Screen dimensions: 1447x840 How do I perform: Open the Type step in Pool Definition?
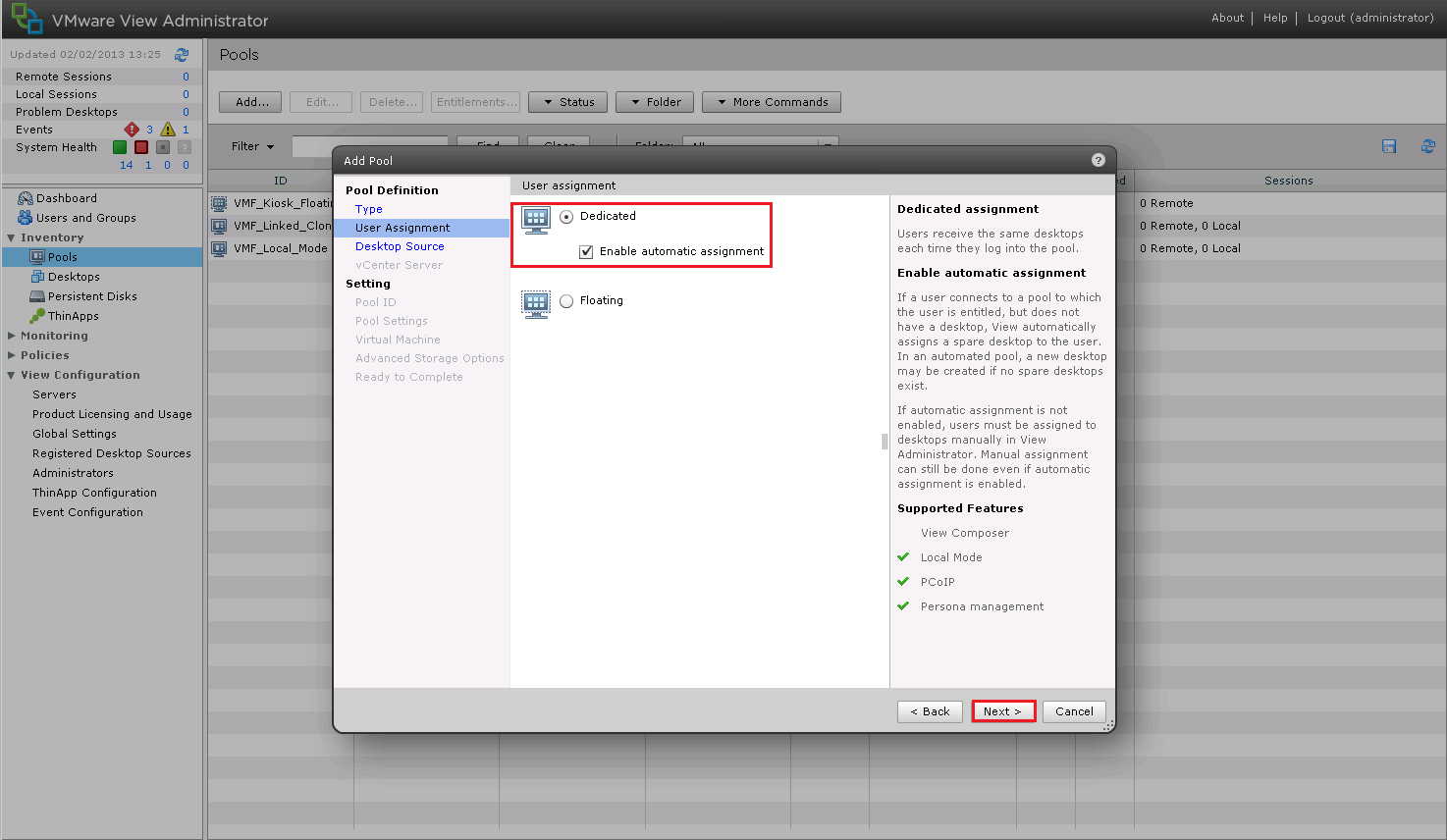pos(369,209)
